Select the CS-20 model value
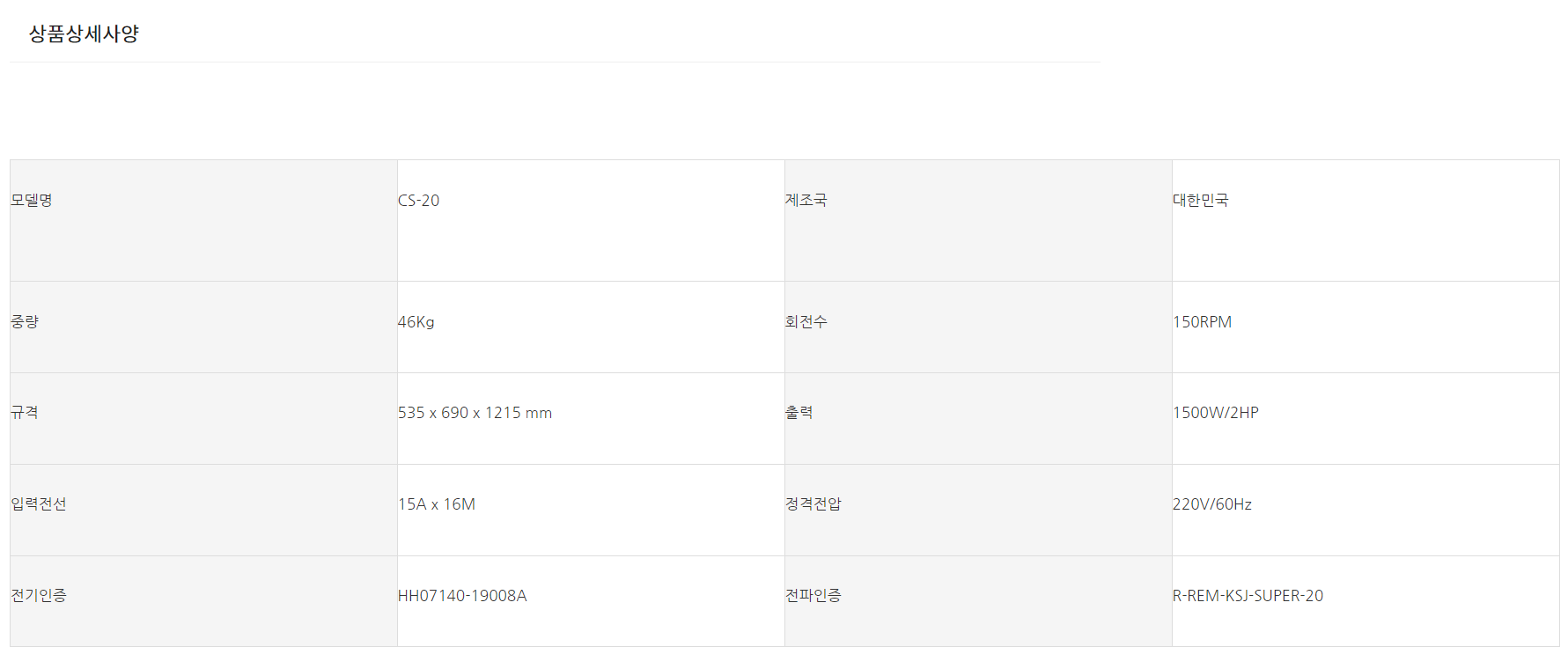 tap(418, 201)
